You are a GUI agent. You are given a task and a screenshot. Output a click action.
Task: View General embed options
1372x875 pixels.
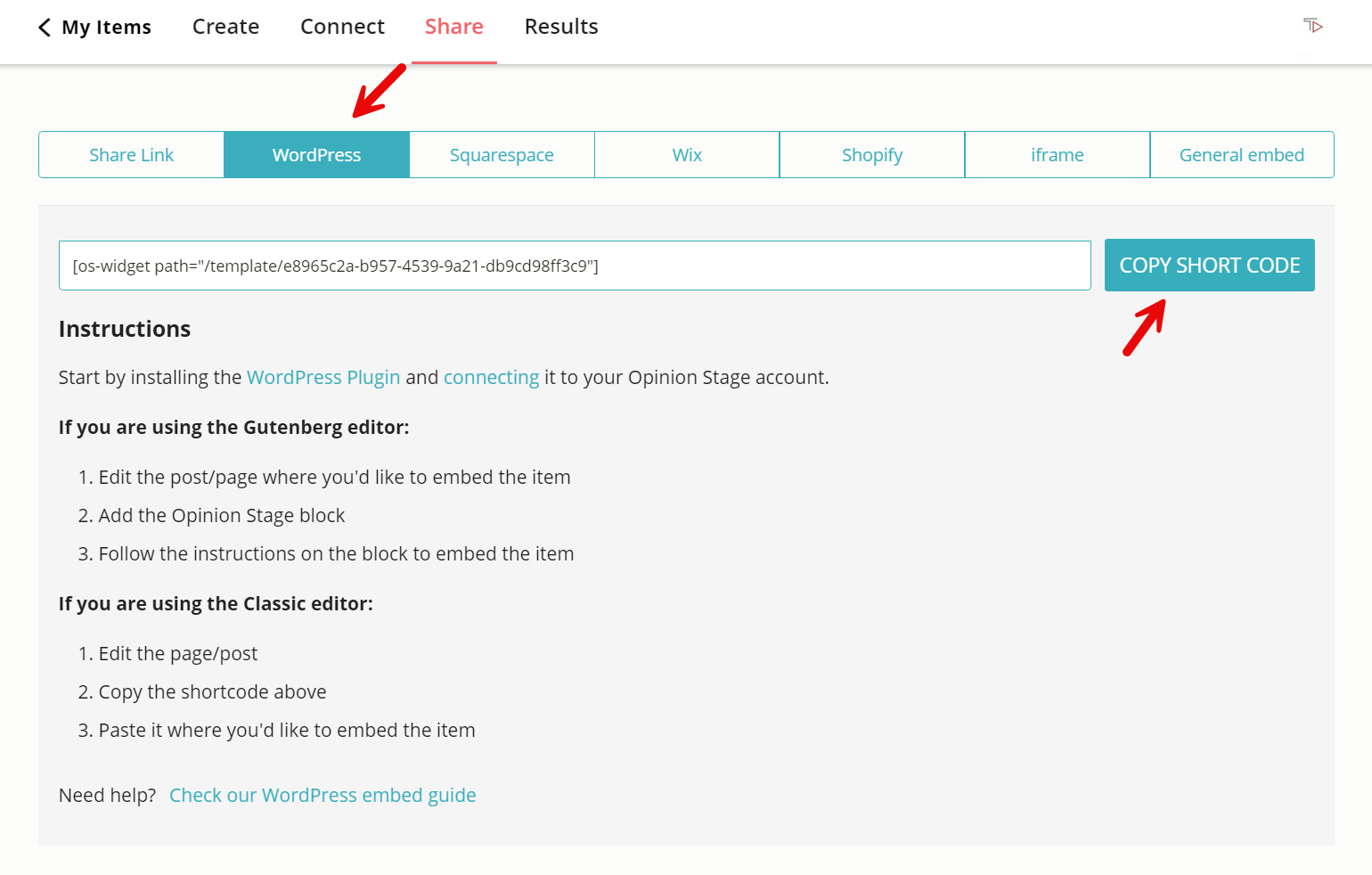pos(1242,154)
